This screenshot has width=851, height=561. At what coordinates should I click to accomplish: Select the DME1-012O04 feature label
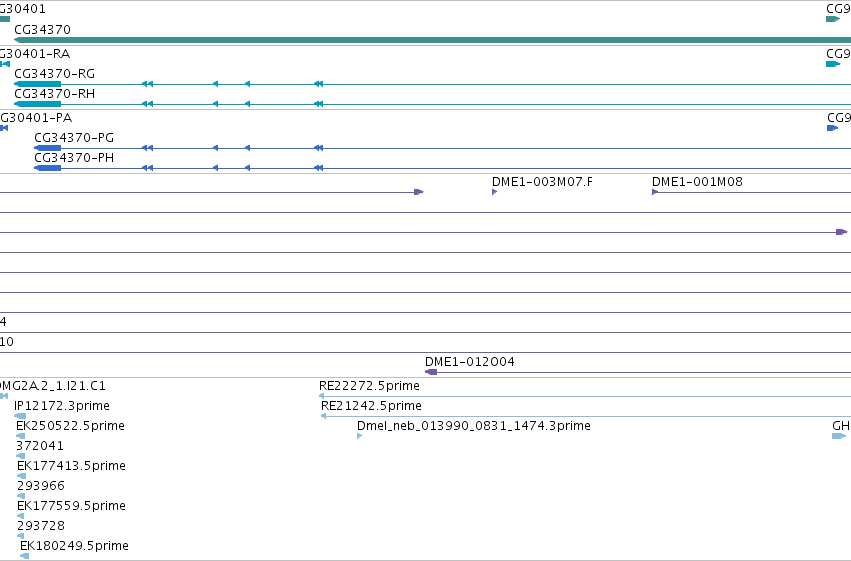click(469, 362)
